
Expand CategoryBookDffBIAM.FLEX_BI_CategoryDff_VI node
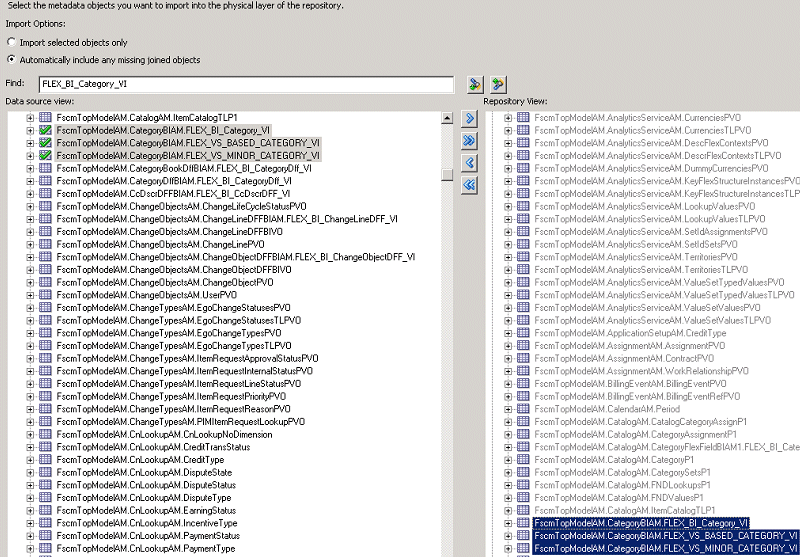tap(30, 169)
